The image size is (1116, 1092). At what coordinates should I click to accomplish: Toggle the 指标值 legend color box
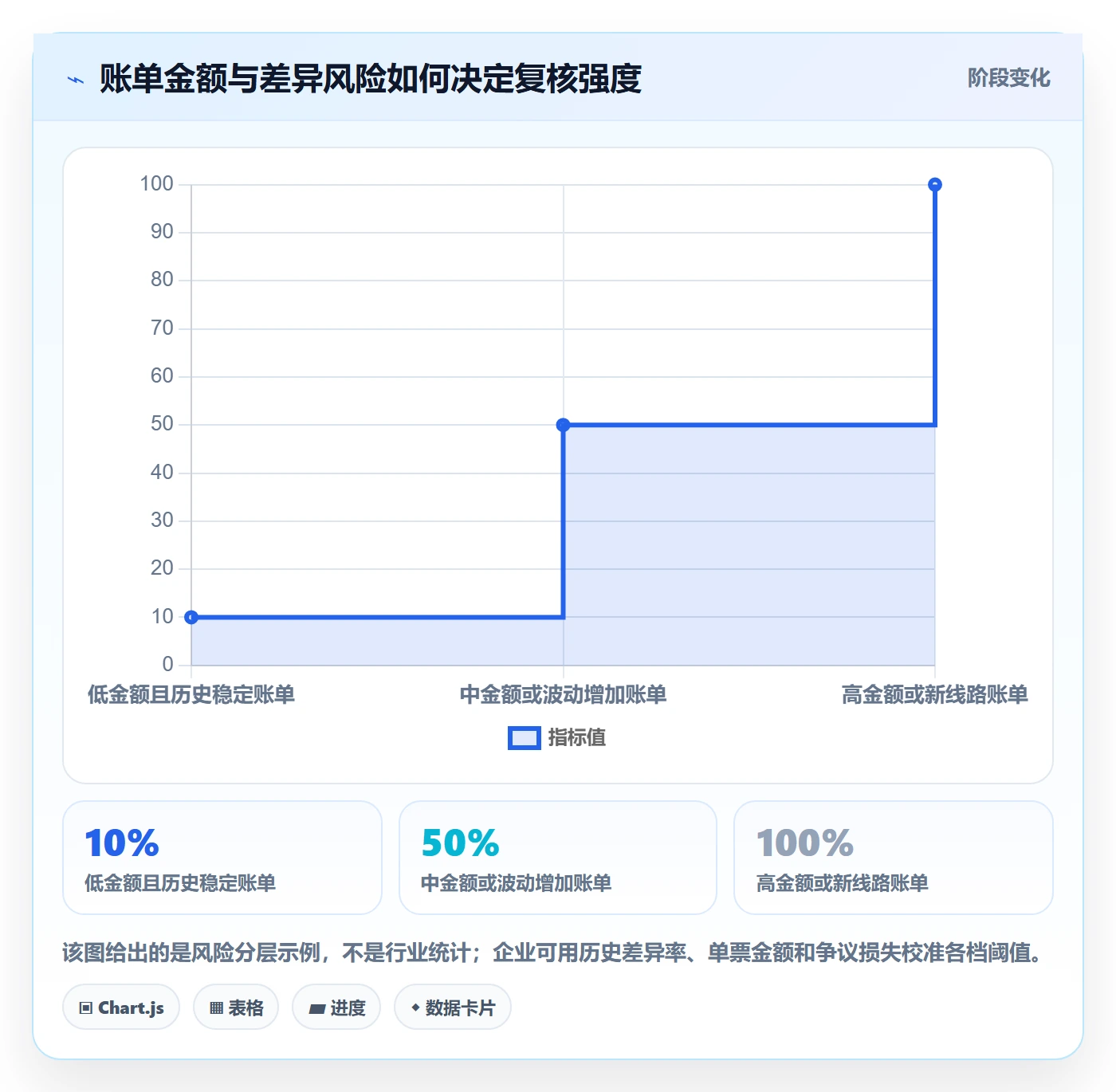(x=525, y=738)
